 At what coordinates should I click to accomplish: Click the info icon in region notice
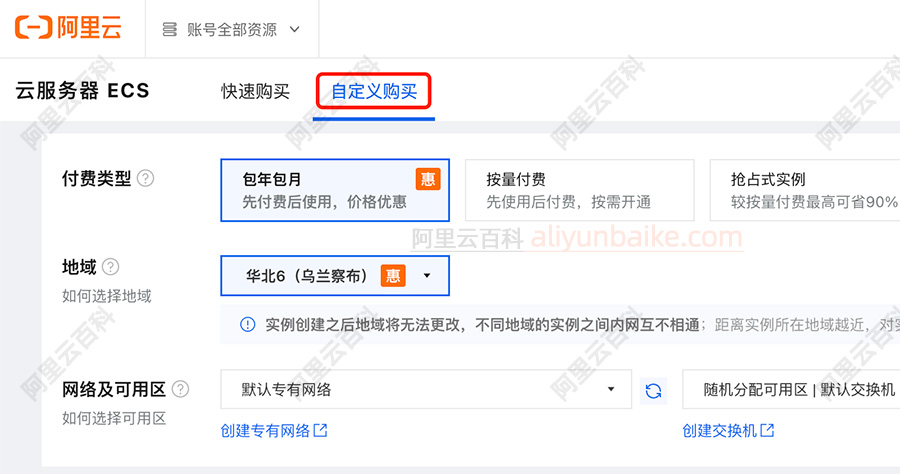pyautogui.click(x=247, y=325)
